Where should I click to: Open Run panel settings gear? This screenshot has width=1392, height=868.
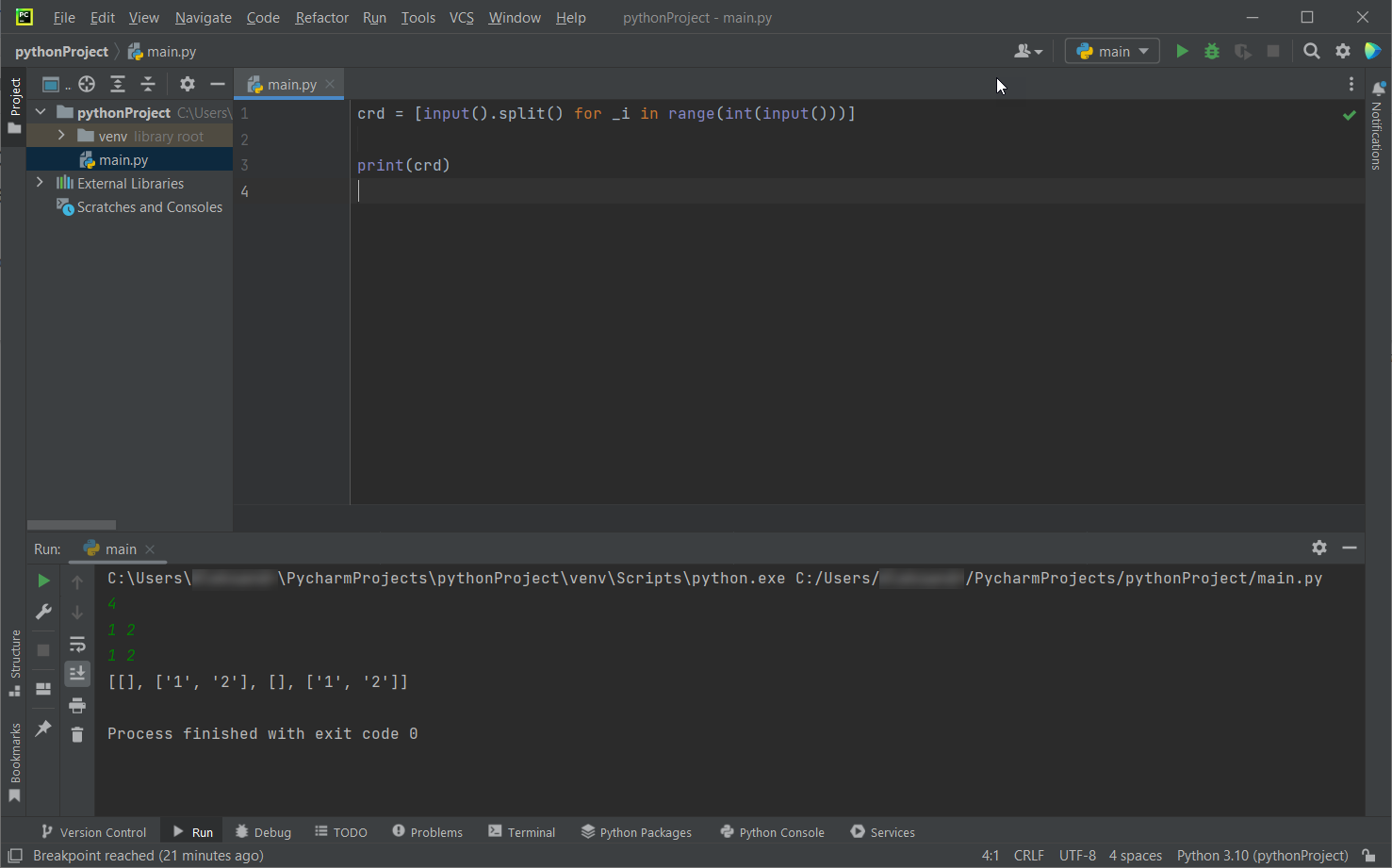(1319, 548)
